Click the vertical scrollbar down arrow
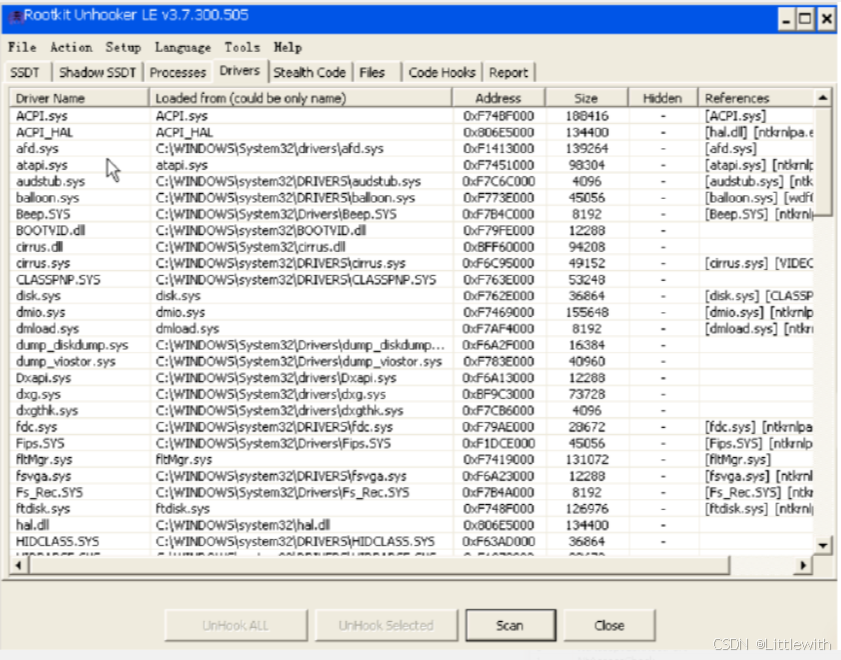The width and height of the screenshot is (841, 660). coord(823,546)
